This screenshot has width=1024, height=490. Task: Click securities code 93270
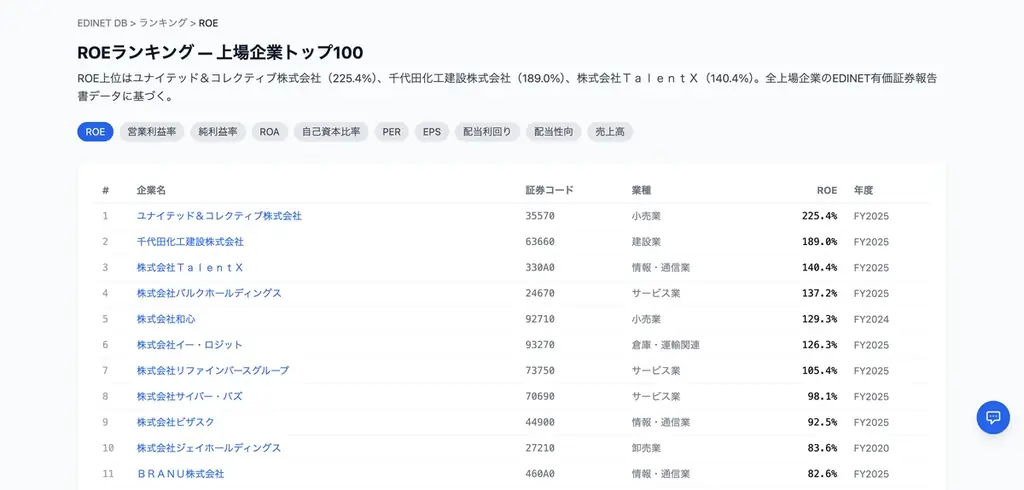[540, 345]
